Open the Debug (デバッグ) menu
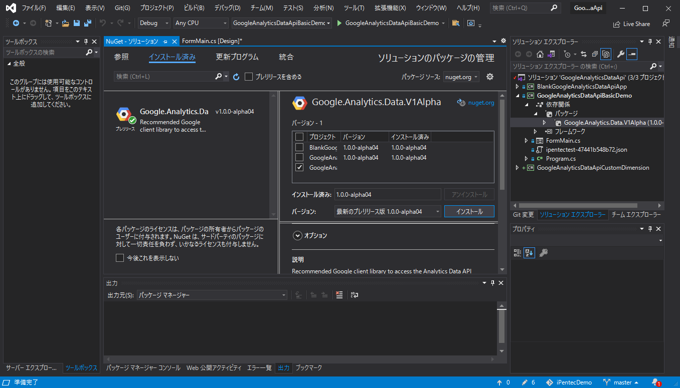 click(227, 8)
